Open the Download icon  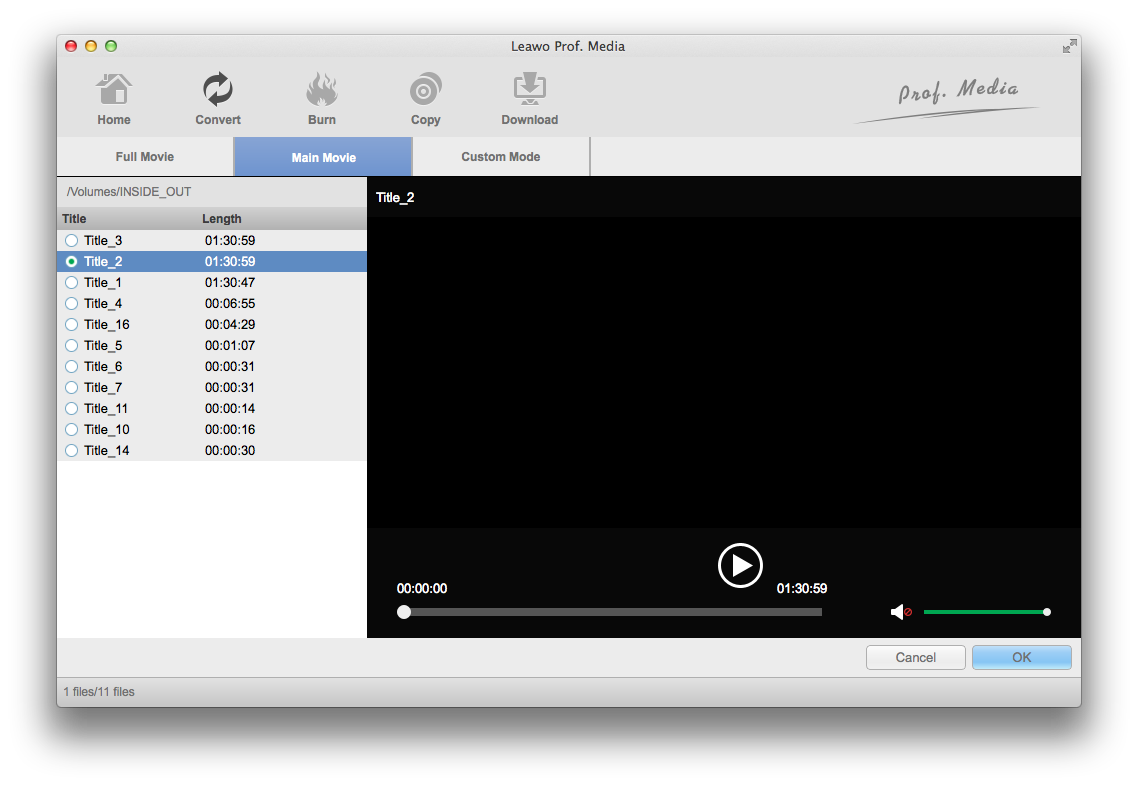[529, 91]
